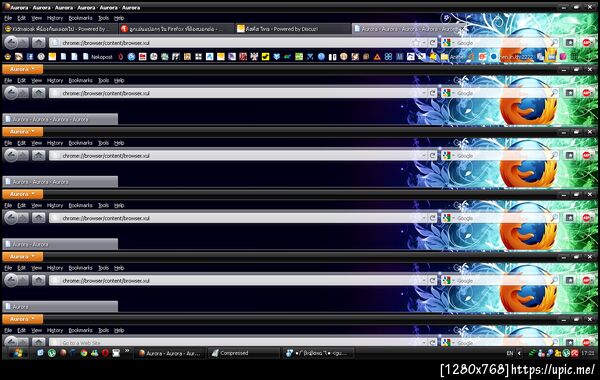Click Back button in third browser frame

tap(11, 155)
